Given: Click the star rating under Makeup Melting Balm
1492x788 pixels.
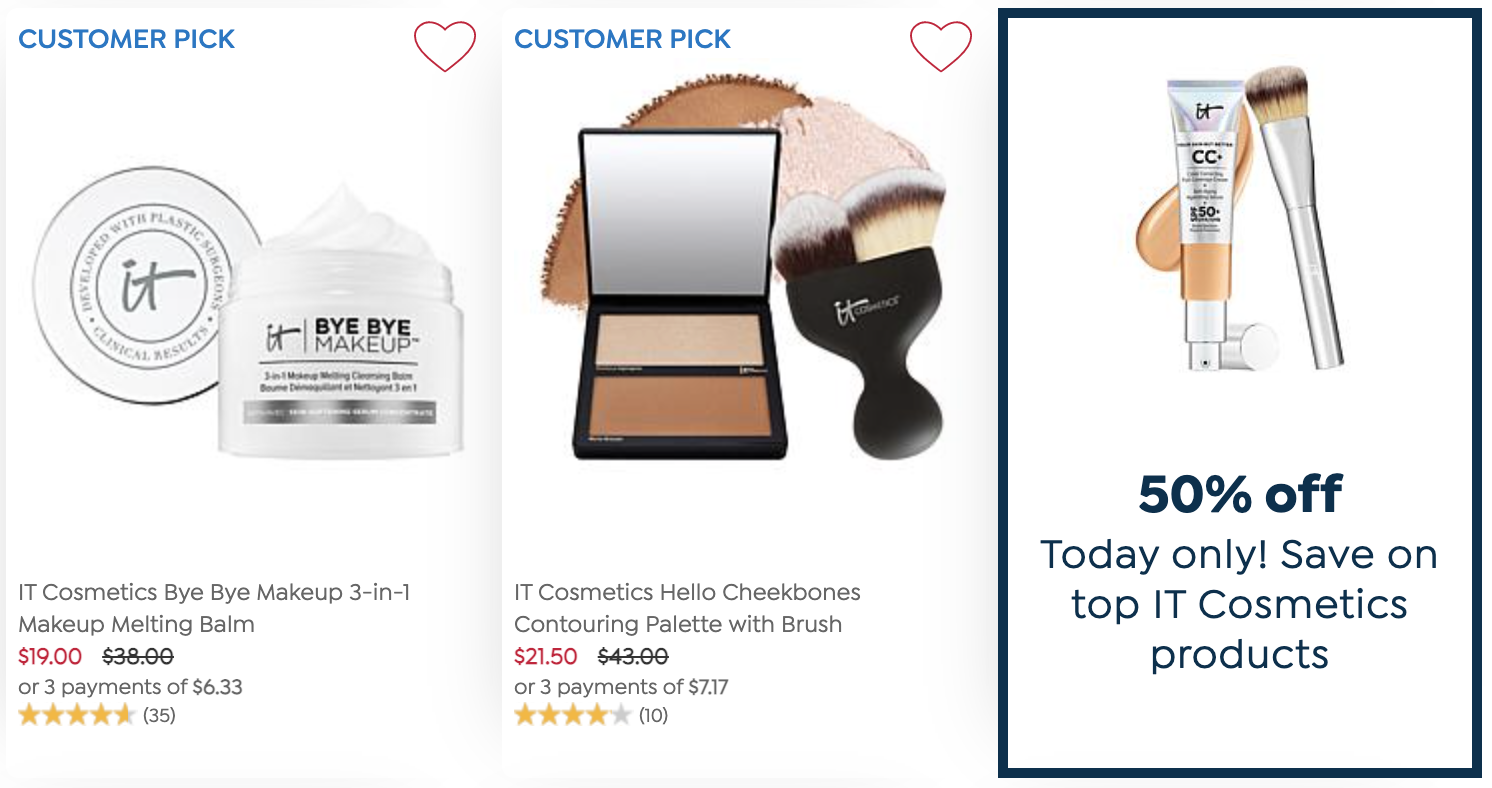Looking at the screenshot, I should pyautogui.click(x=77, y=715).
